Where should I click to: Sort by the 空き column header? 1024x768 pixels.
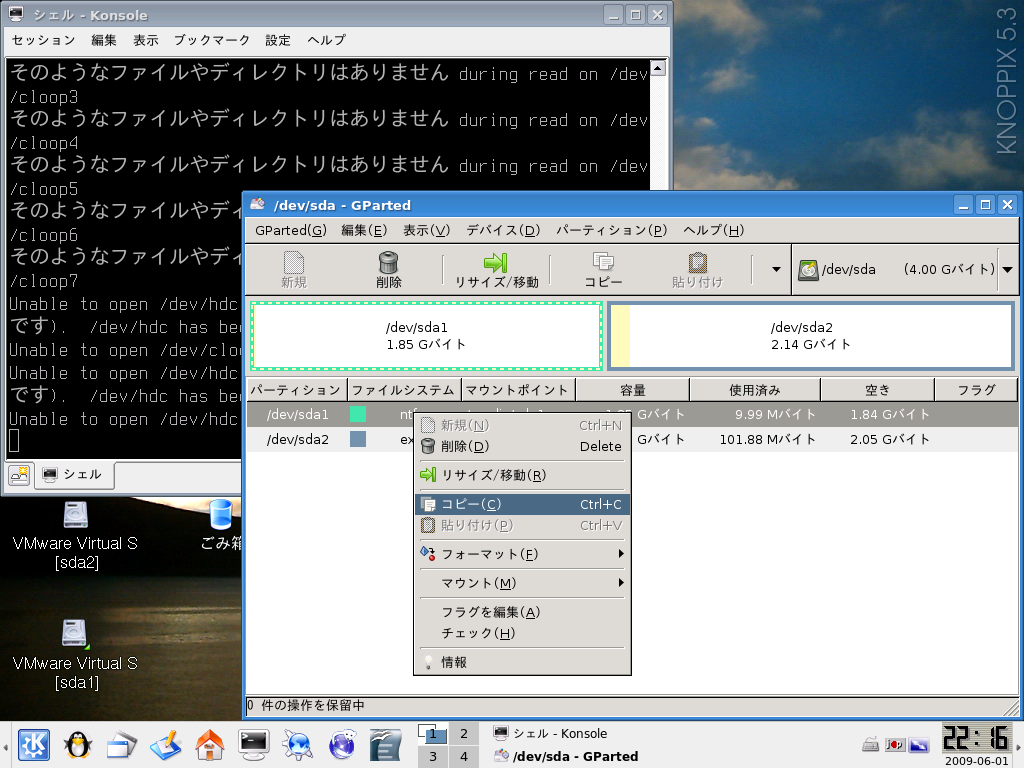[x=877, y=390]
